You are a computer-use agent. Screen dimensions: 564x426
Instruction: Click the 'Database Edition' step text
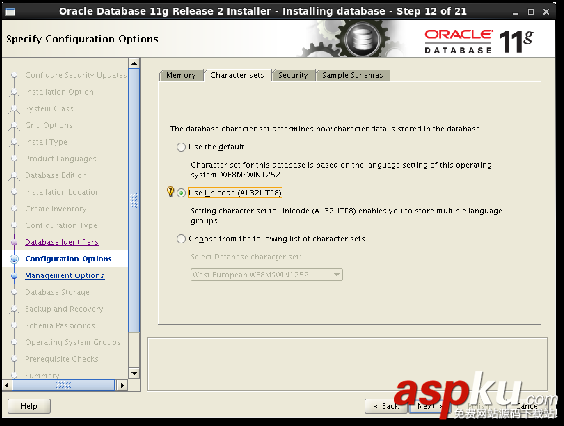click(x=55, y=175)
